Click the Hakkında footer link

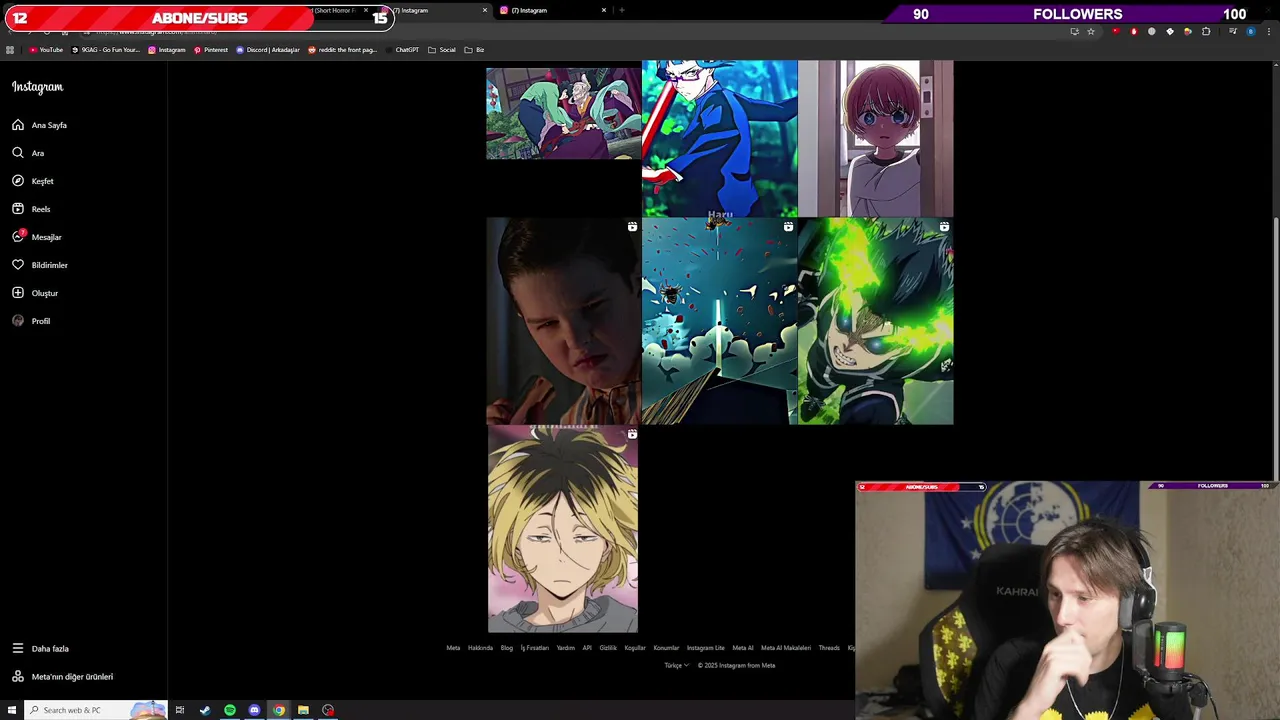(x=480, y=648)
